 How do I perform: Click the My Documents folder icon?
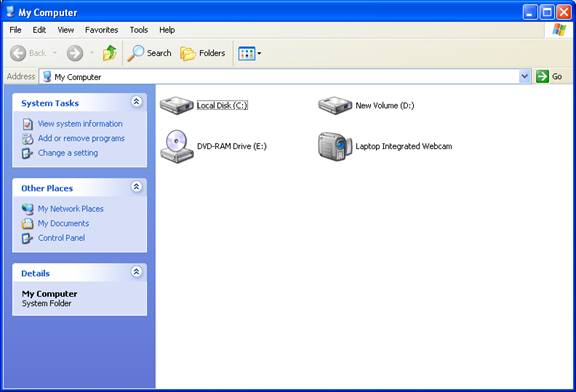(x=27, y=223)
